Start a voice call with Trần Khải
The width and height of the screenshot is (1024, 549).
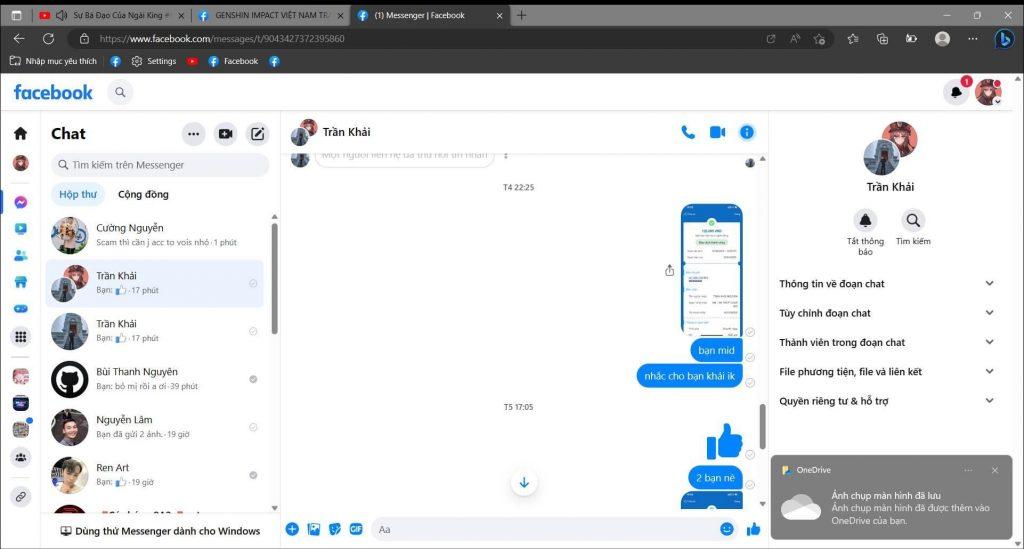pos(688,132)
